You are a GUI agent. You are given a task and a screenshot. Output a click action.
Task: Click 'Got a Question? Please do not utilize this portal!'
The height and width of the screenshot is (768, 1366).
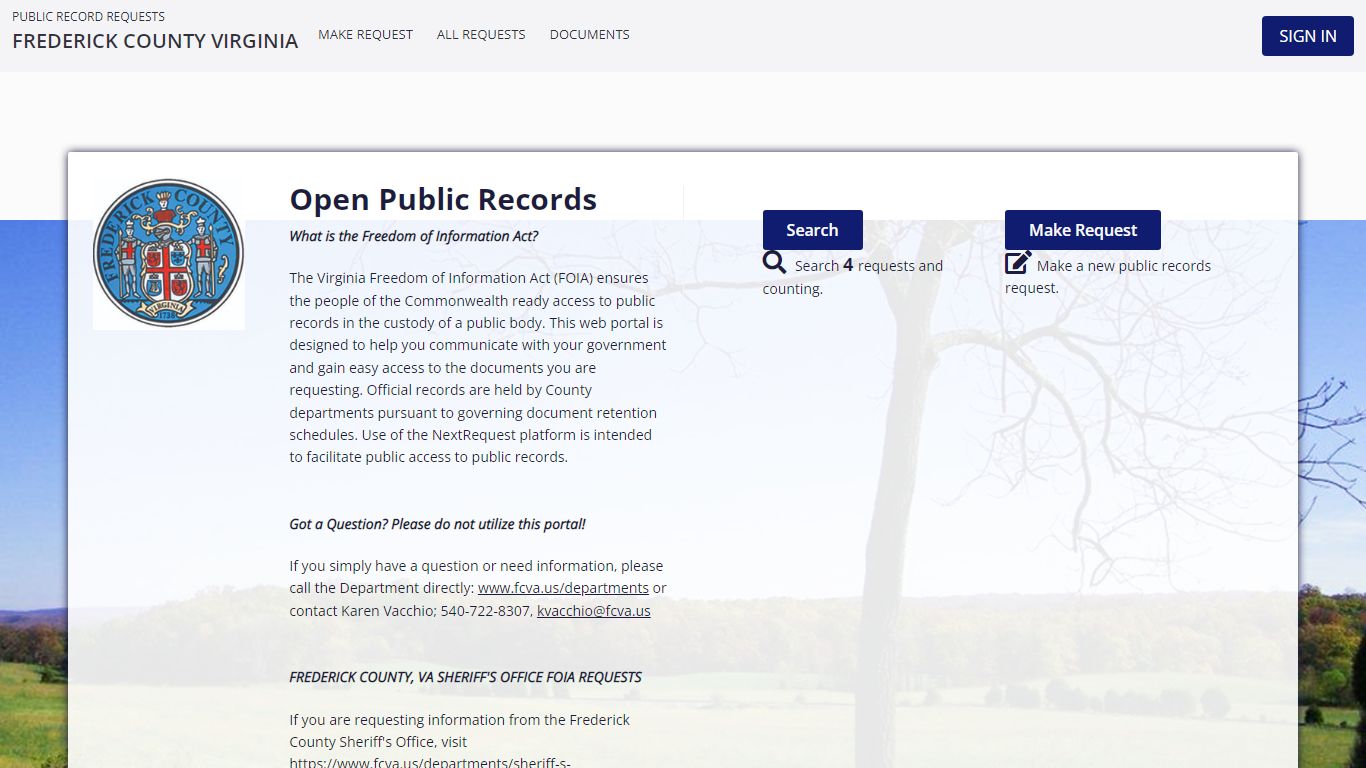point(438,524)
